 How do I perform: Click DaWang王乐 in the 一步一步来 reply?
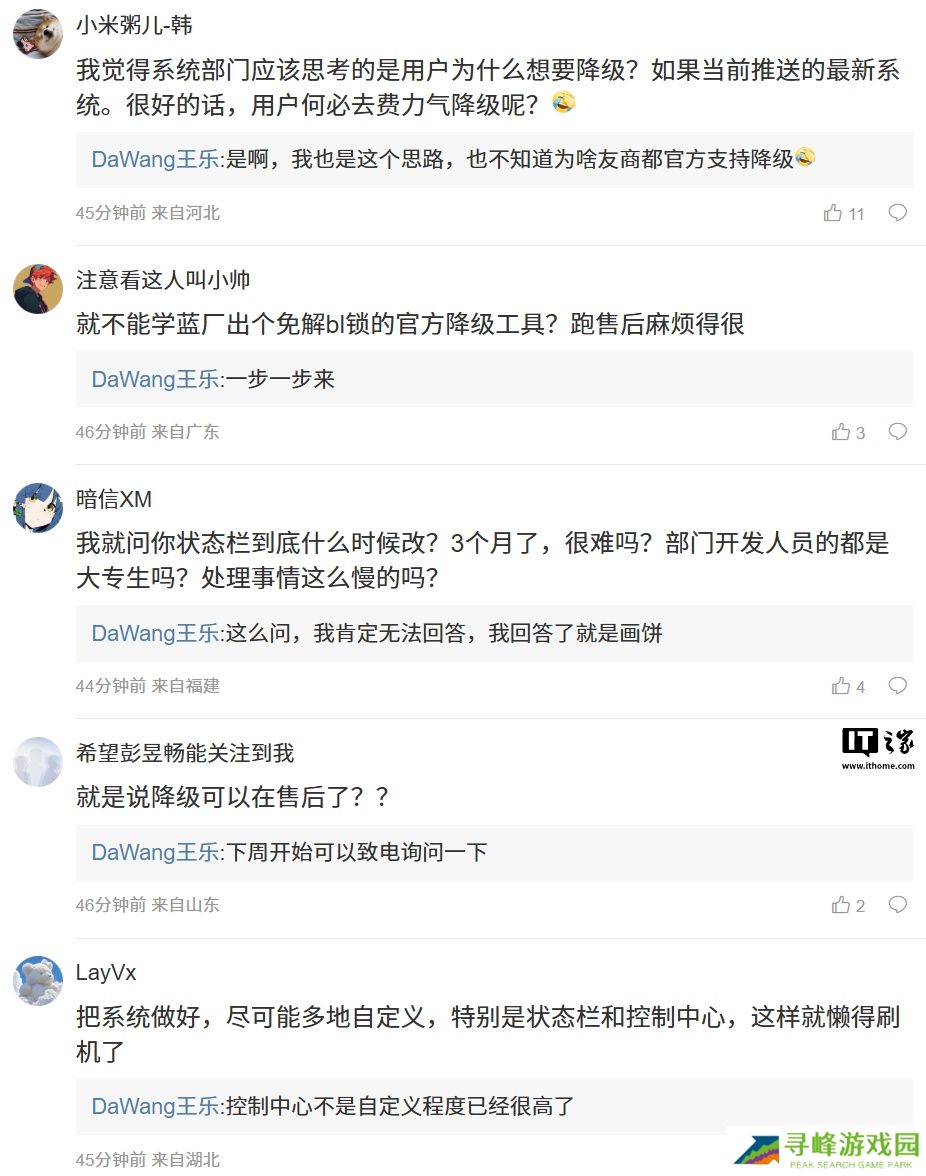155,379
